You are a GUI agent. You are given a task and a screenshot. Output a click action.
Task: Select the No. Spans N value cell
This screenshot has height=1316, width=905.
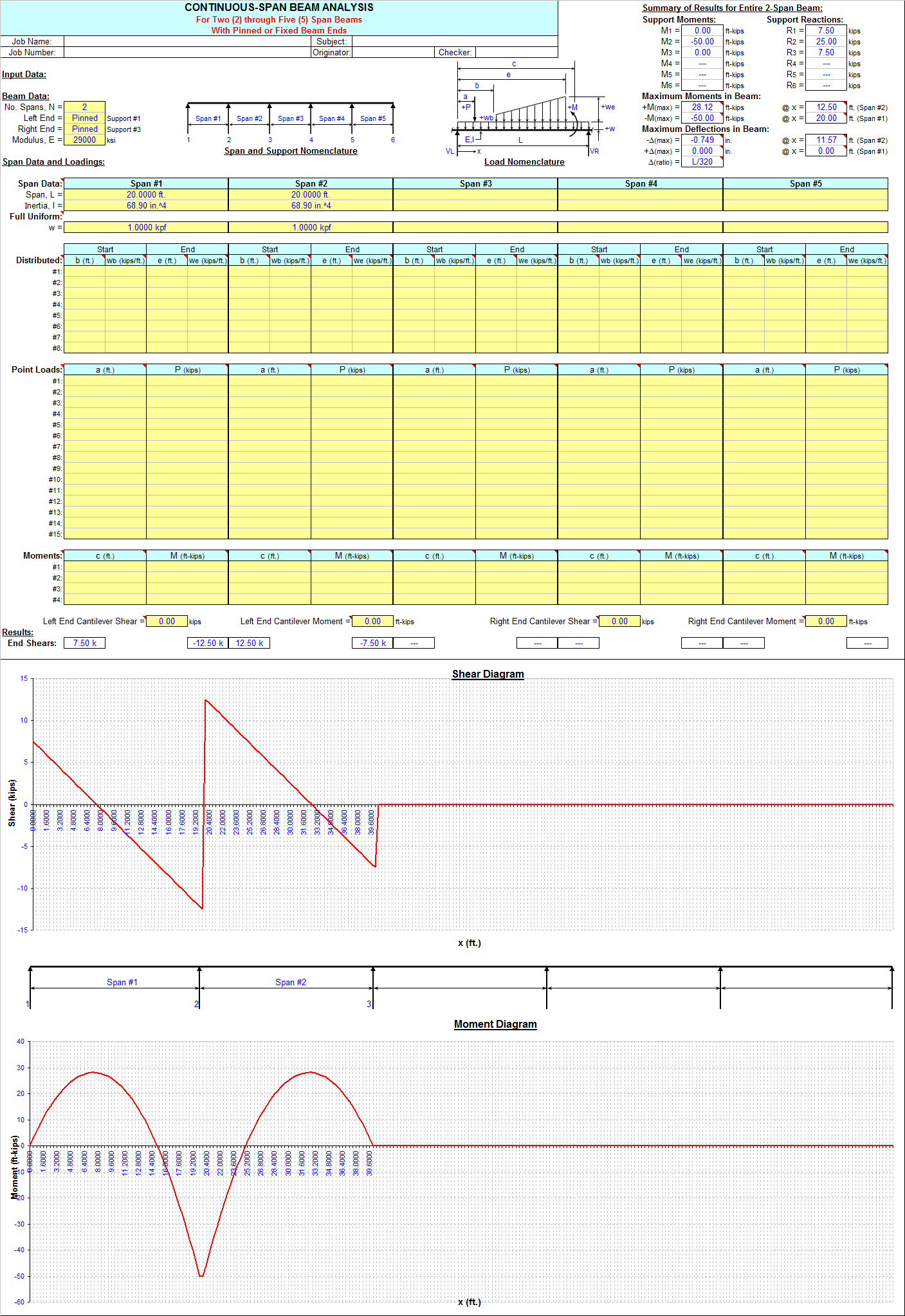[x=84, y=107]
